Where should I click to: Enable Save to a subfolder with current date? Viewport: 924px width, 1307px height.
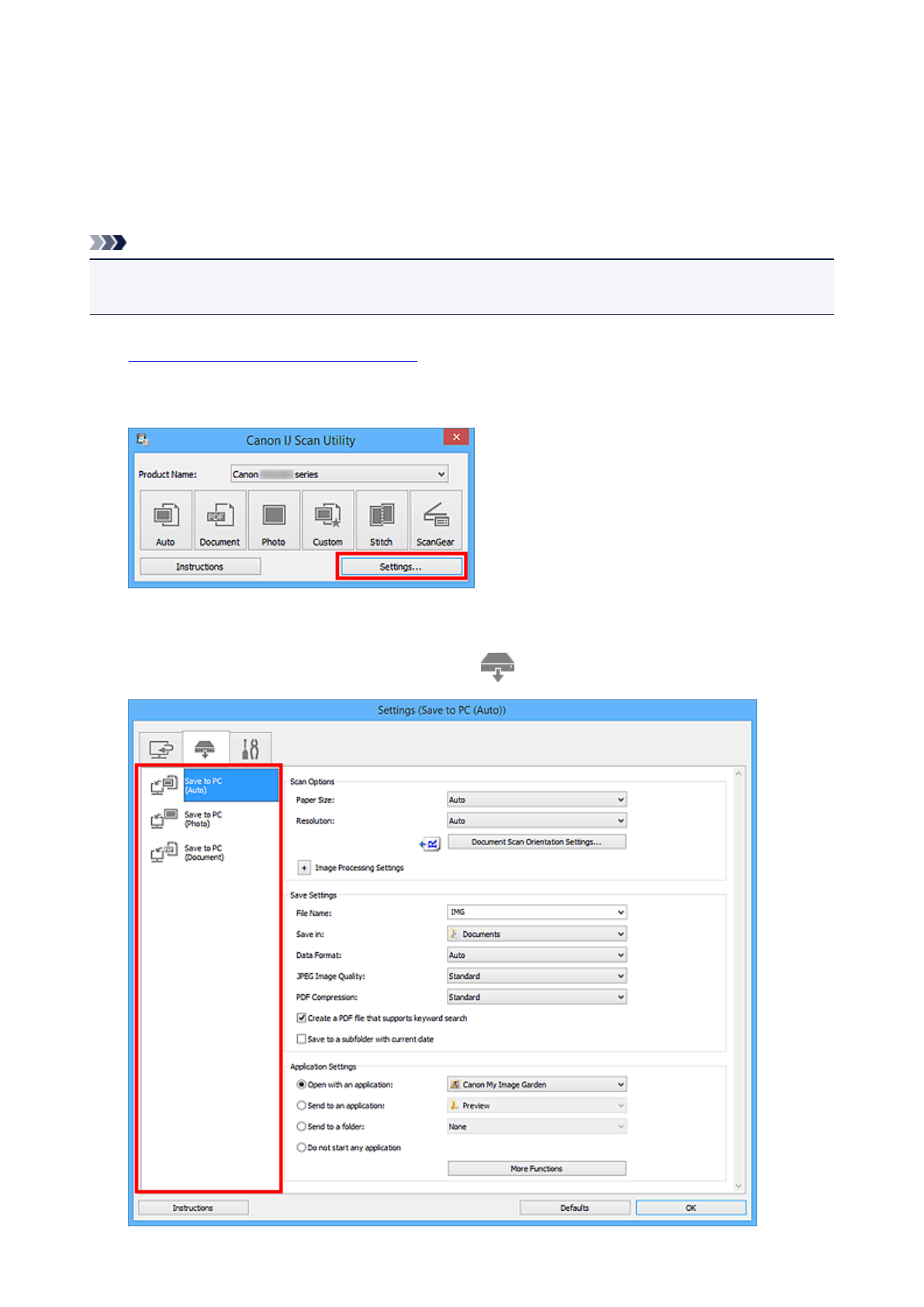click(302, 1039)
